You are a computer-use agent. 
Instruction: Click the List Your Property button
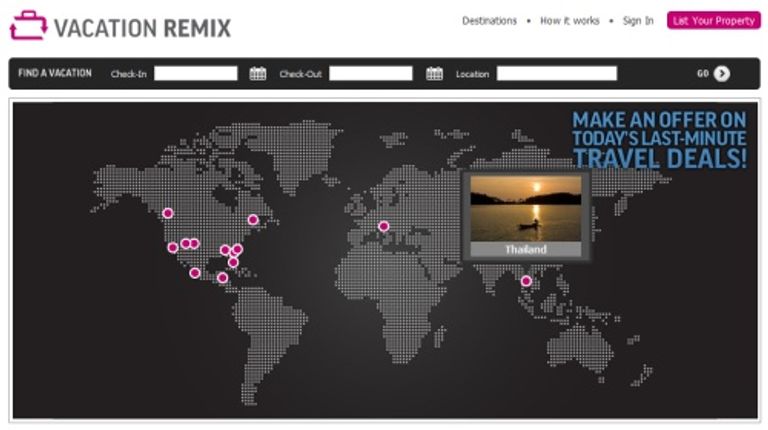(x=714, y=21)
